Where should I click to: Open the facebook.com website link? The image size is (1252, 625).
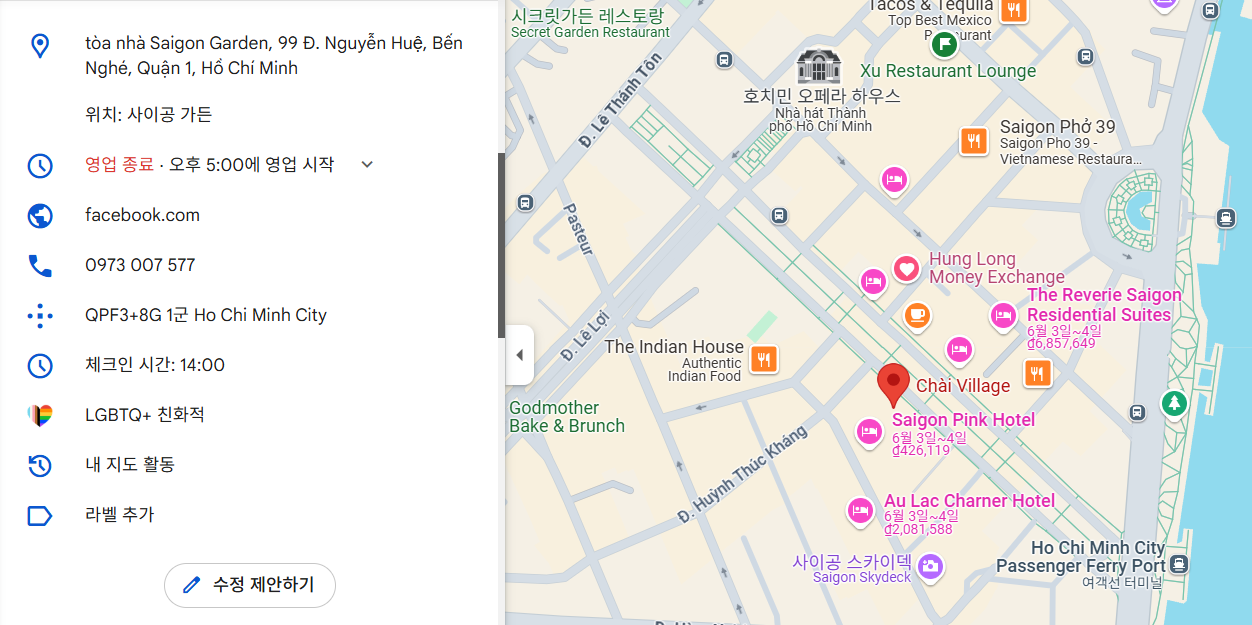pos(143,215)
